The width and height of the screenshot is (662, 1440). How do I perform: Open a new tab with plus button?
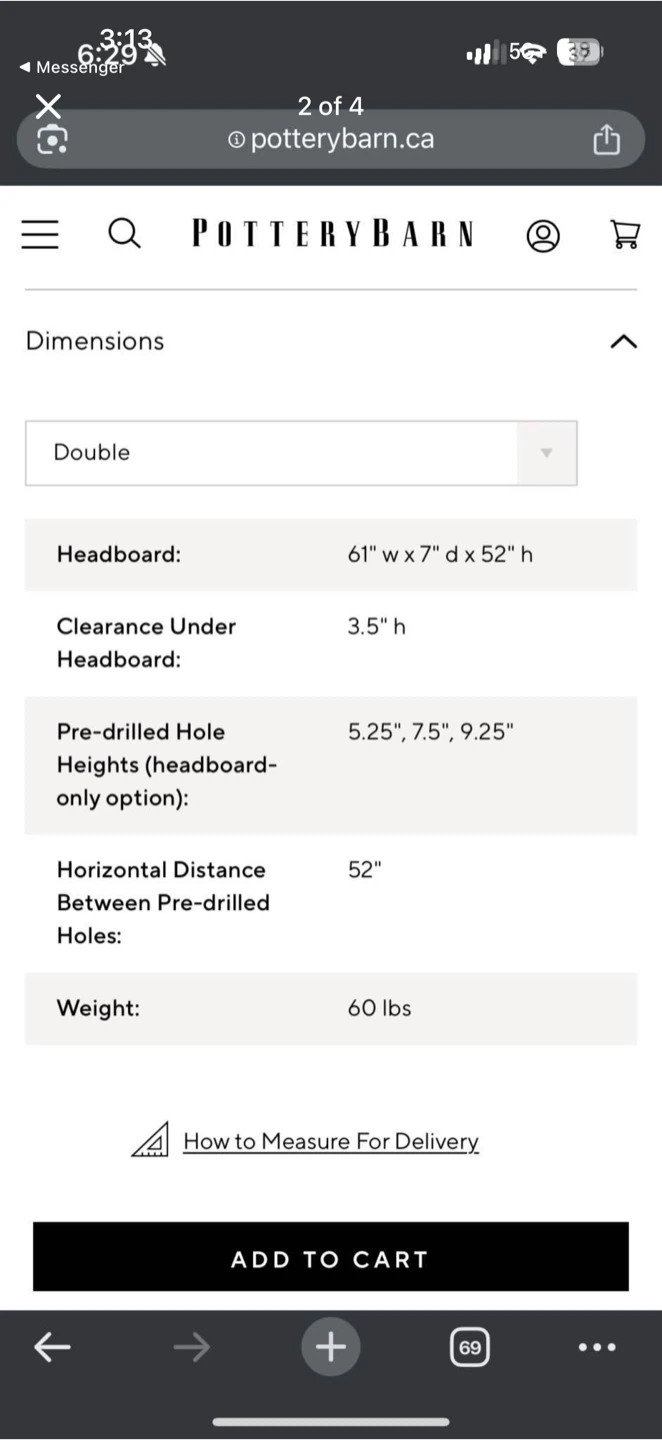point(330,1347)
